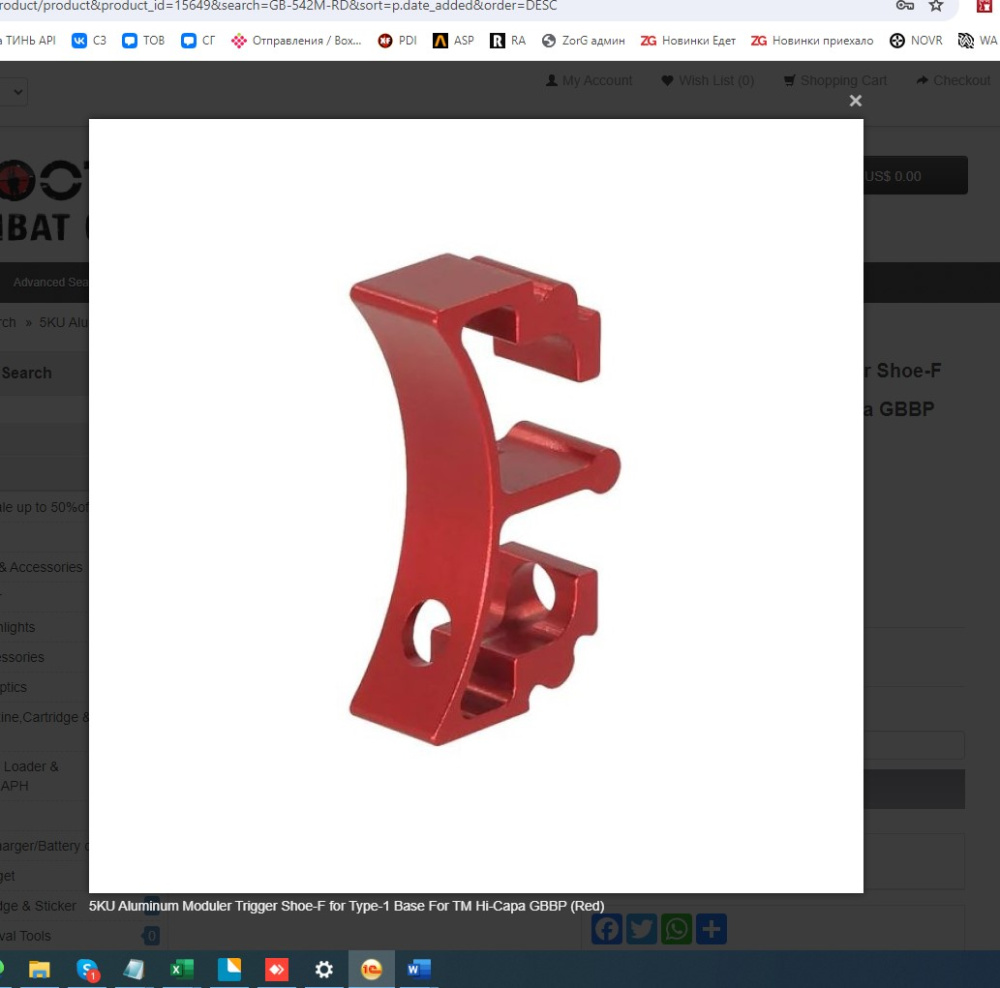Open Skype from the taskbar

click(x=87, y=970)
